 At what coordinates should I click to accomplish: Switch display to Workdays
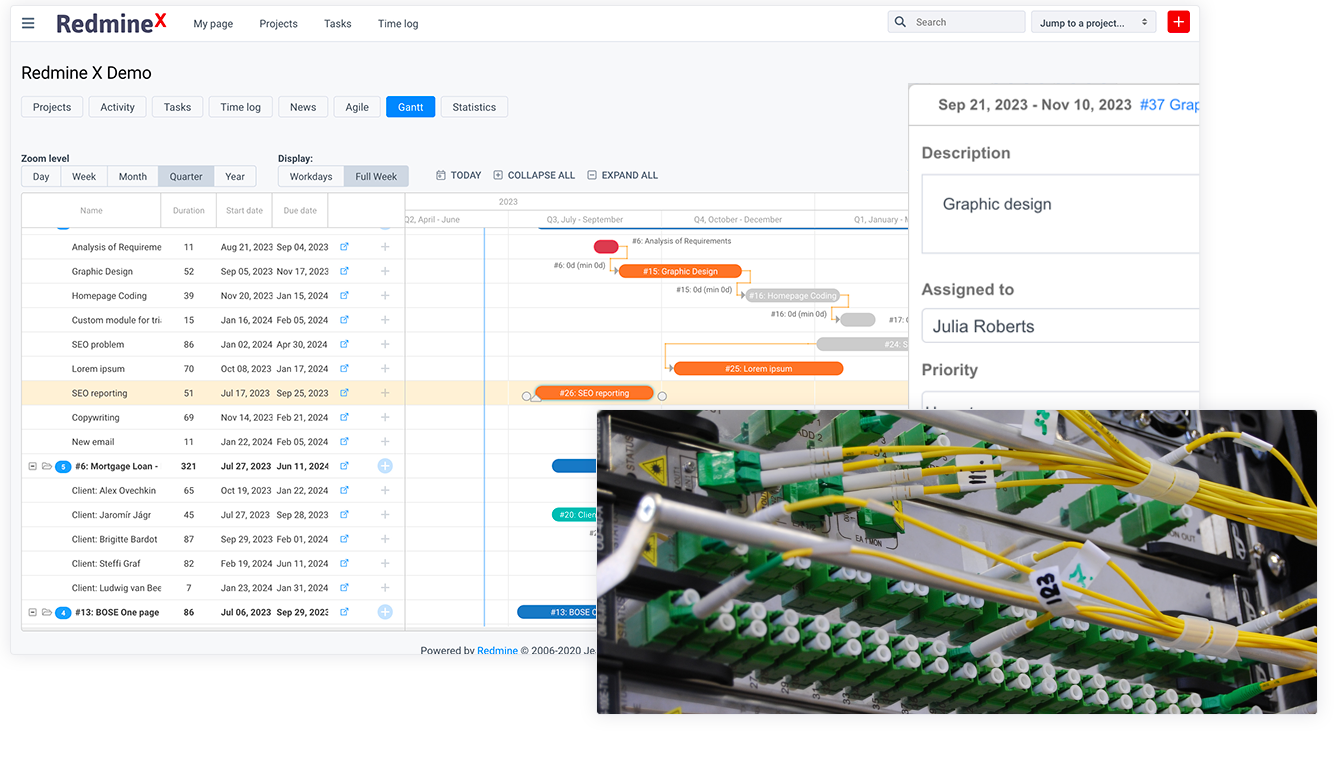[311, 176]
